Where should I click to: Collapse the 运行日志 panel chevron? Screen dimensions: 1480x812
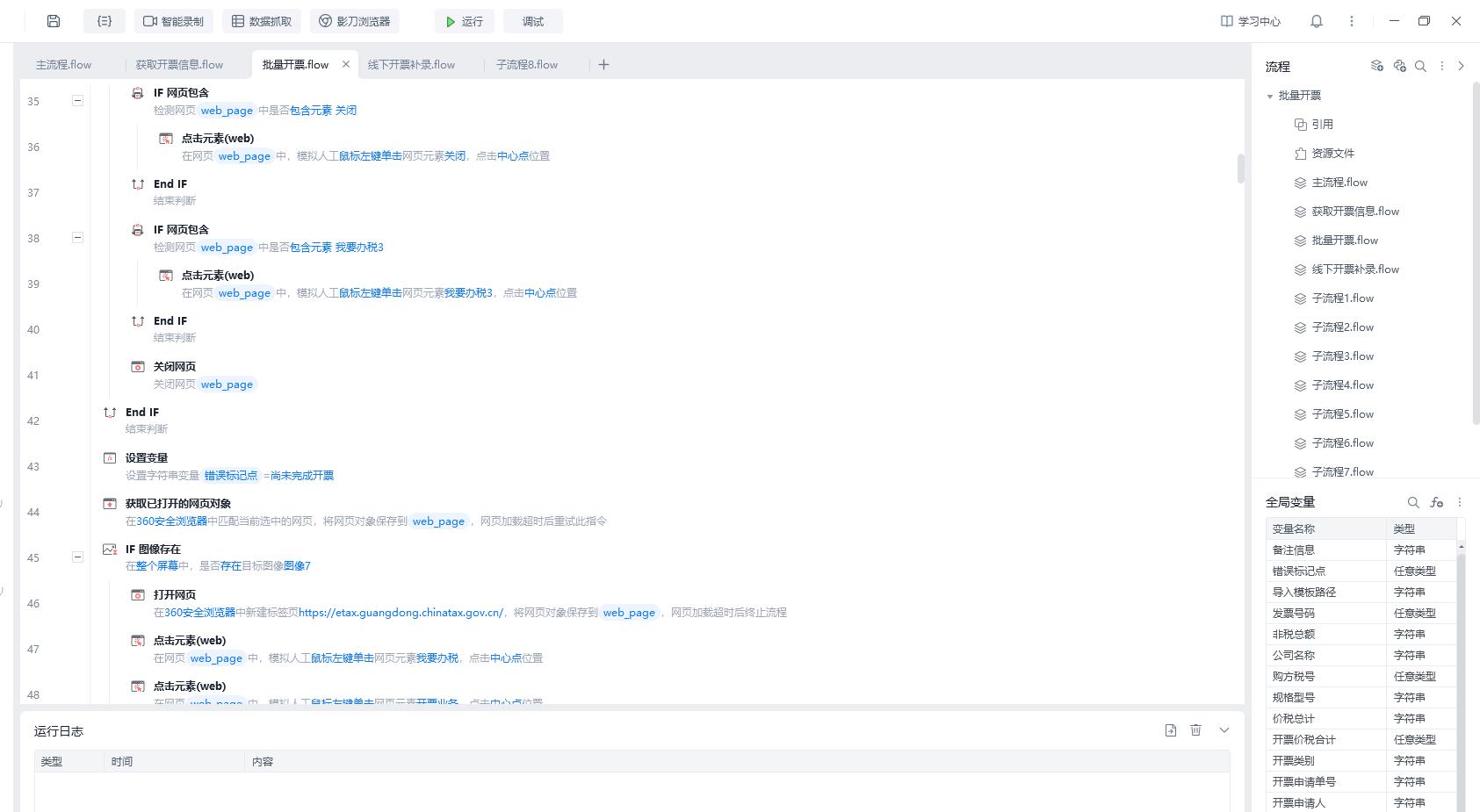pos(1224,730)
